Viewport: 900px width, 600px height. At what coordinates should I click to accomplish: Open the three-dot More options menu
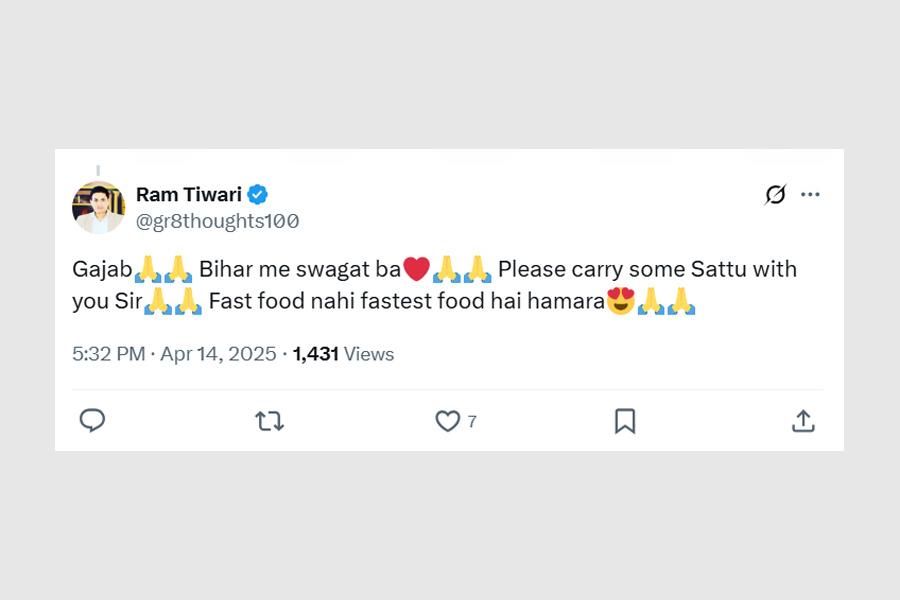pyautogui.click(x=810, y=195)
